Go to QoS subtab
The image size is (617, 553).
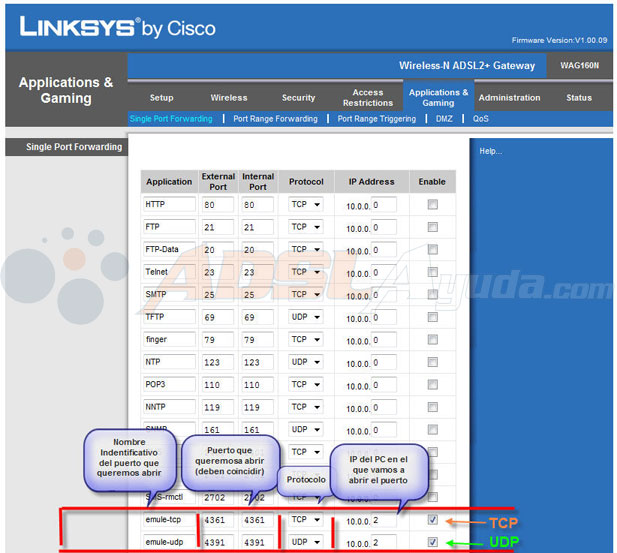[x=480, y=118]
